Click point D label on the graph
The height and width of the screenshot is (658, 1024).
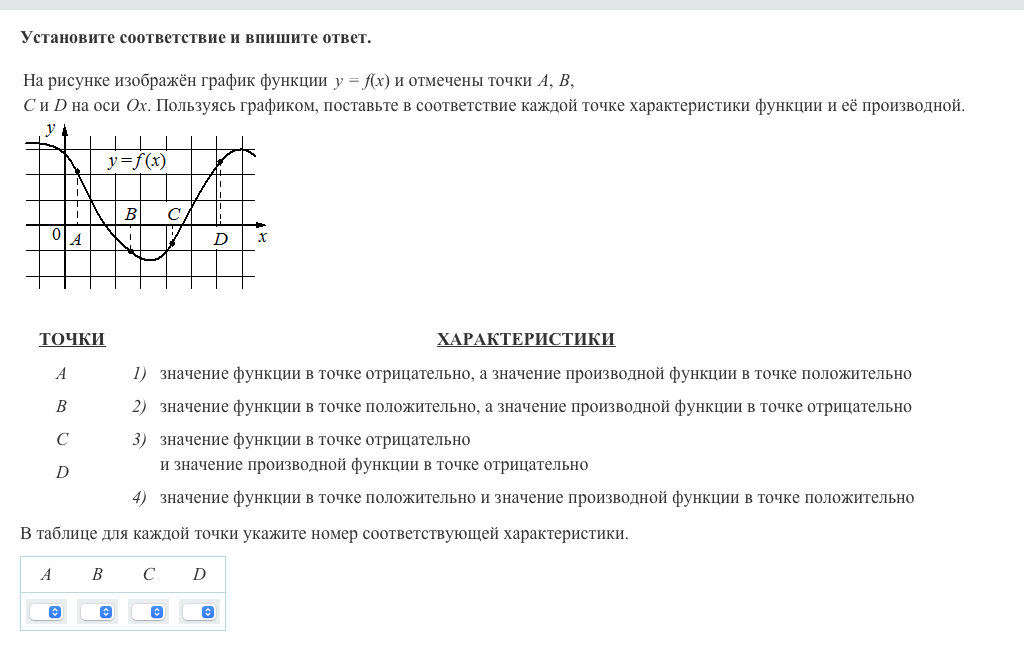click(220, 240)
